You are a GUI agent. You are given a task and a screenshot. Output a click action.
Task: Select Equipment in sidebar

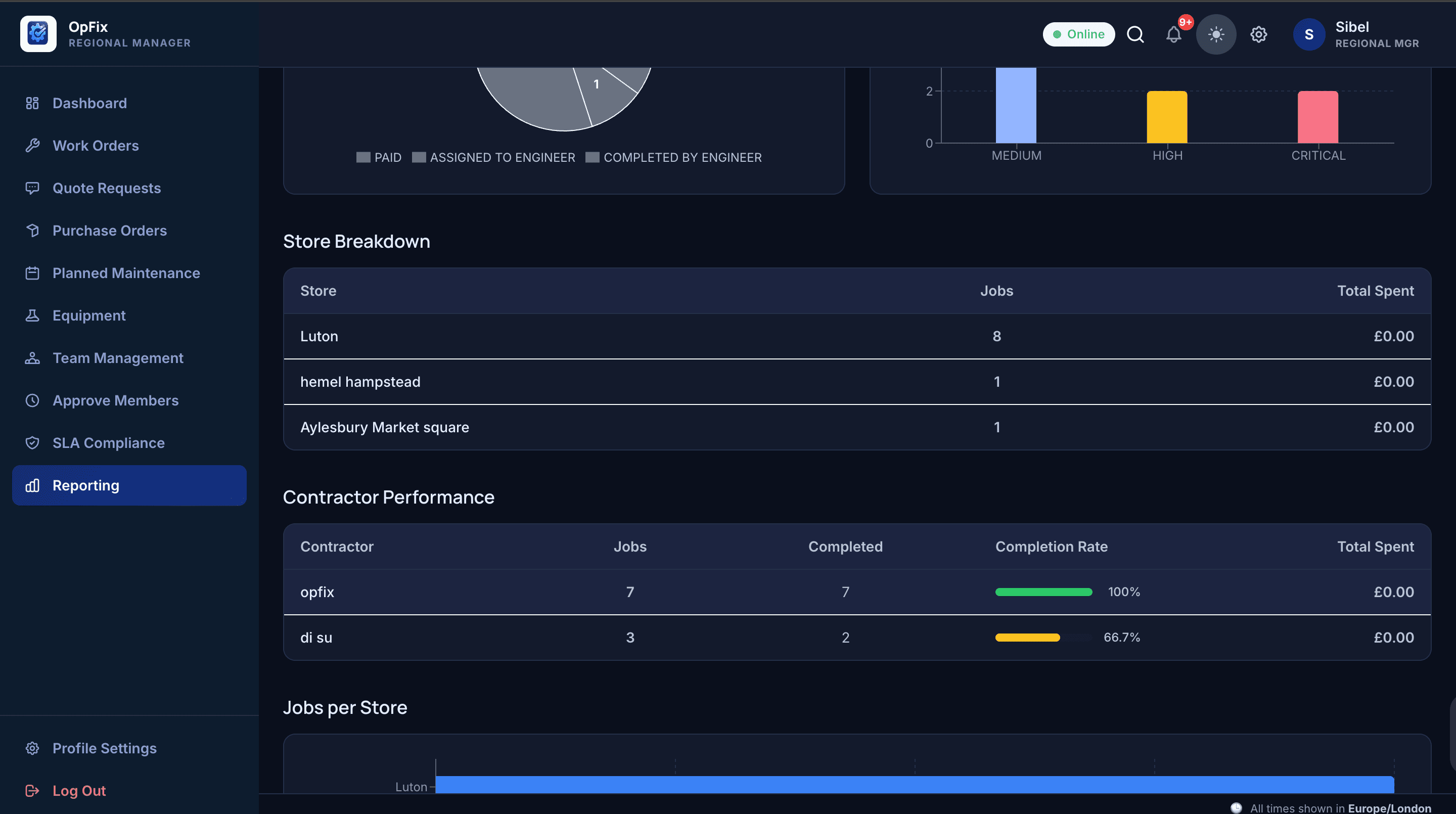pyautogui.click(x=129, y=315)
